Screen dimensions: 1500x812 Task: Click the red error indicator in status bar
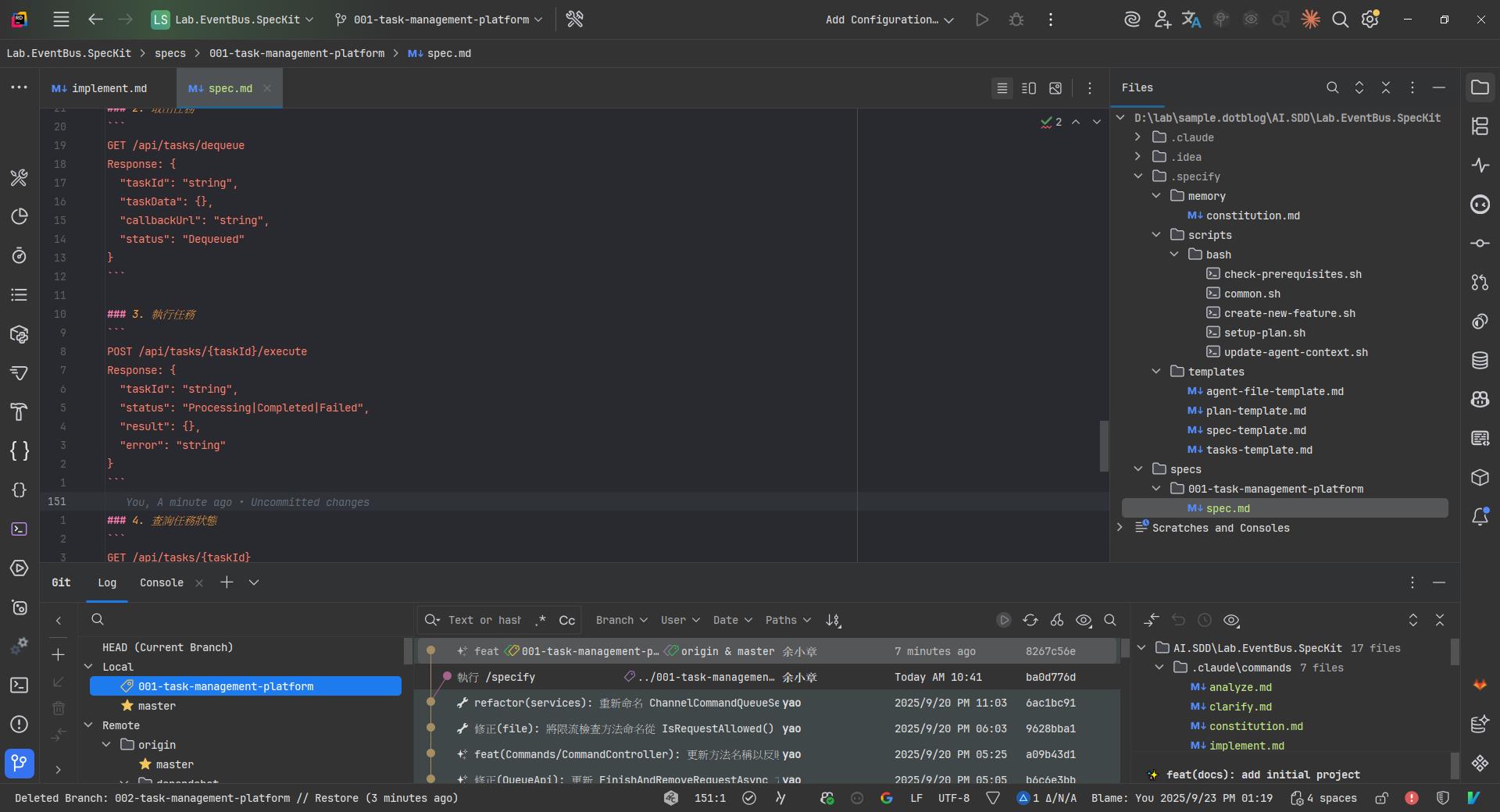click(x=1412, y=798)
